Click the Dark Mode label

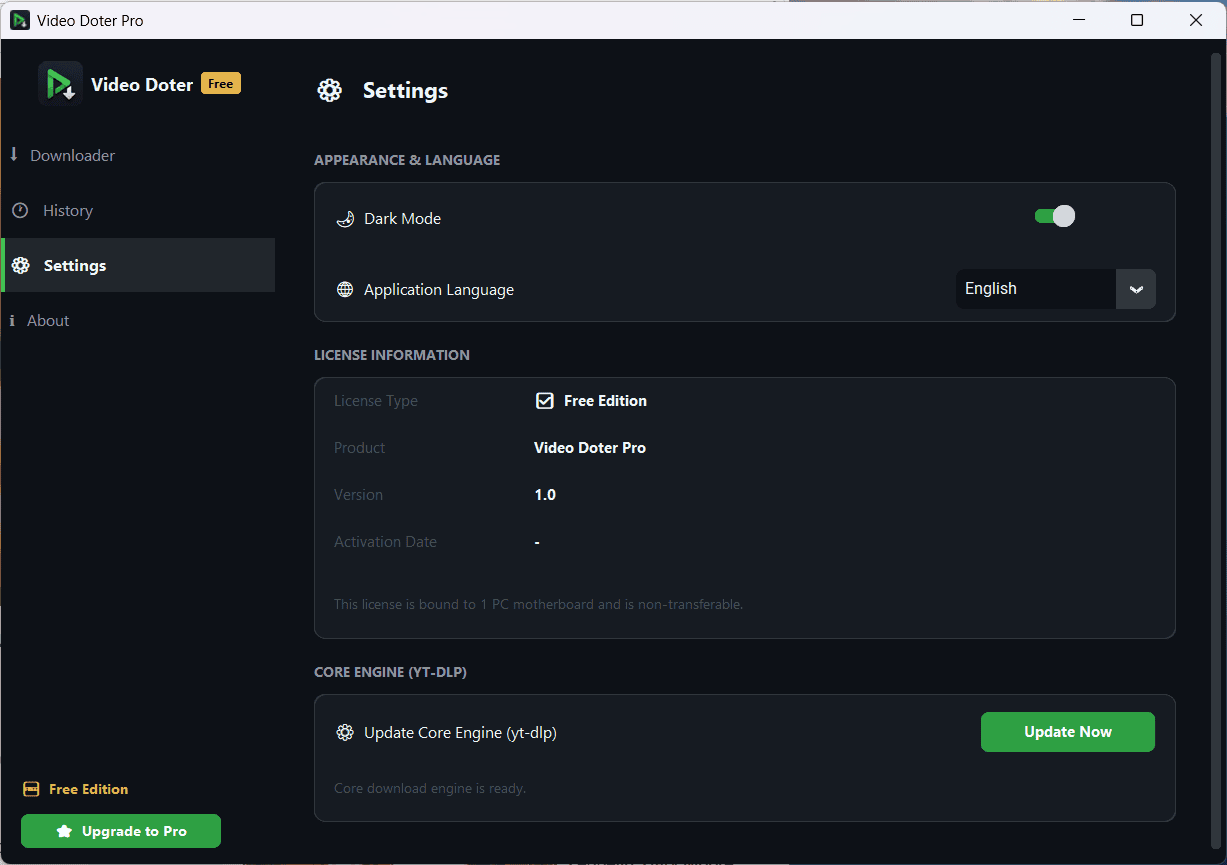(402, 218)
